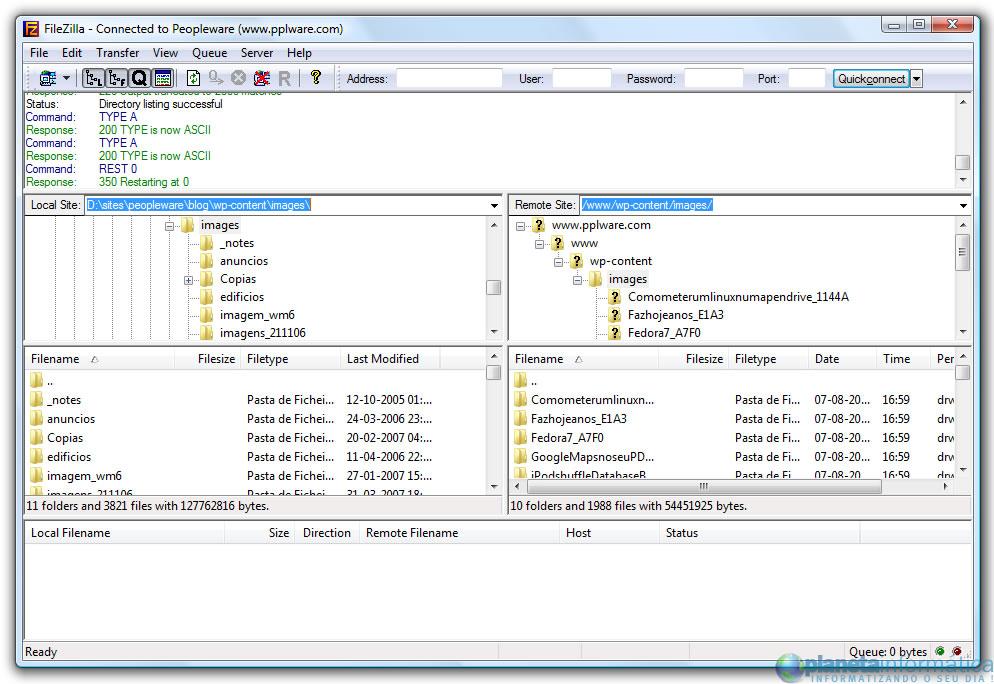Screen dimensions: 994x684
Task: Open the Server menu
Action: [257, 53]
